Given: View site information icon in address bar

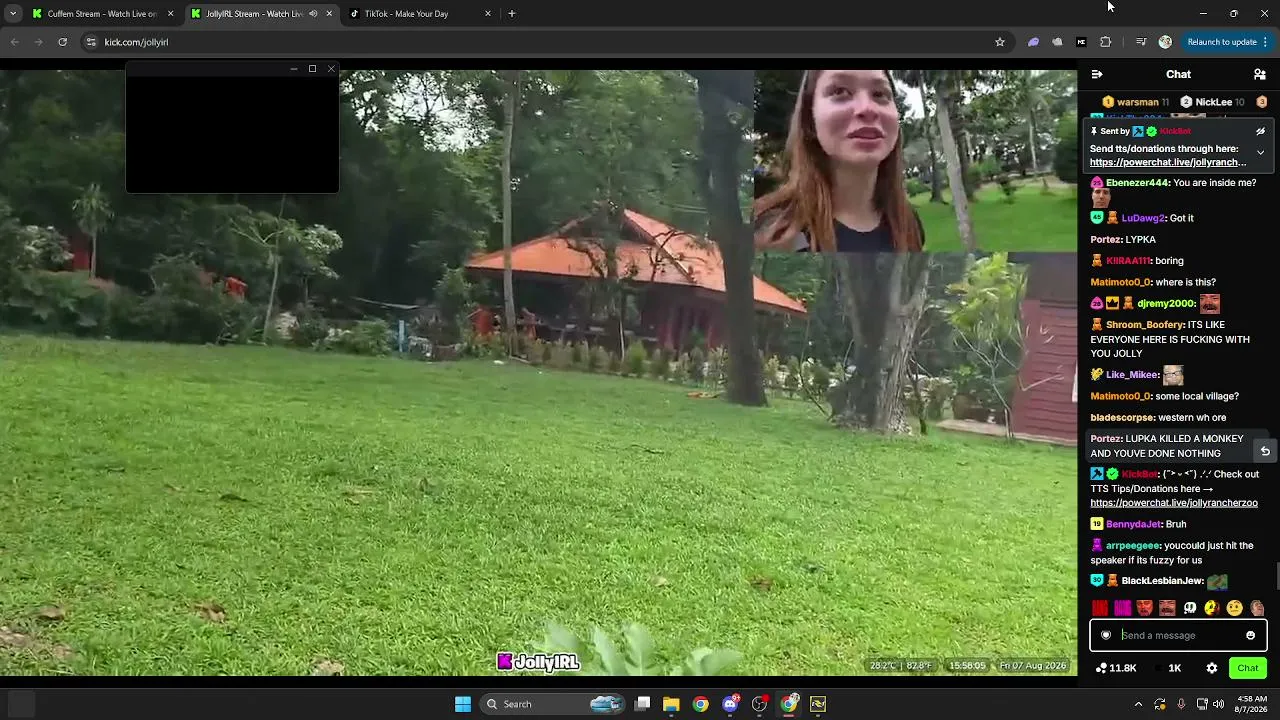Looking at the screenshot, I should (x=91, y=42).
